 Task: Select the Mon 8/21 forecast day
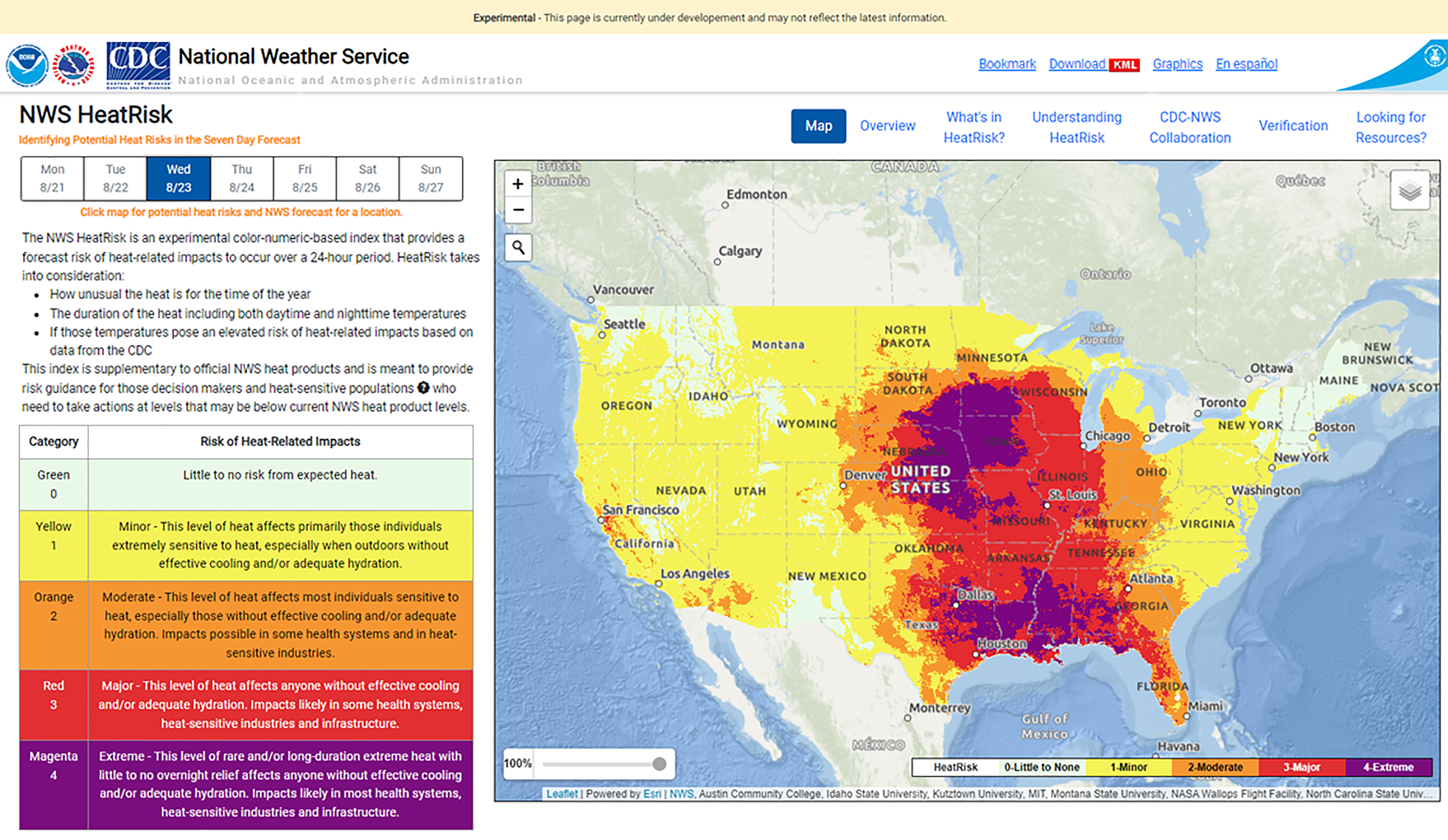point(52,178)
